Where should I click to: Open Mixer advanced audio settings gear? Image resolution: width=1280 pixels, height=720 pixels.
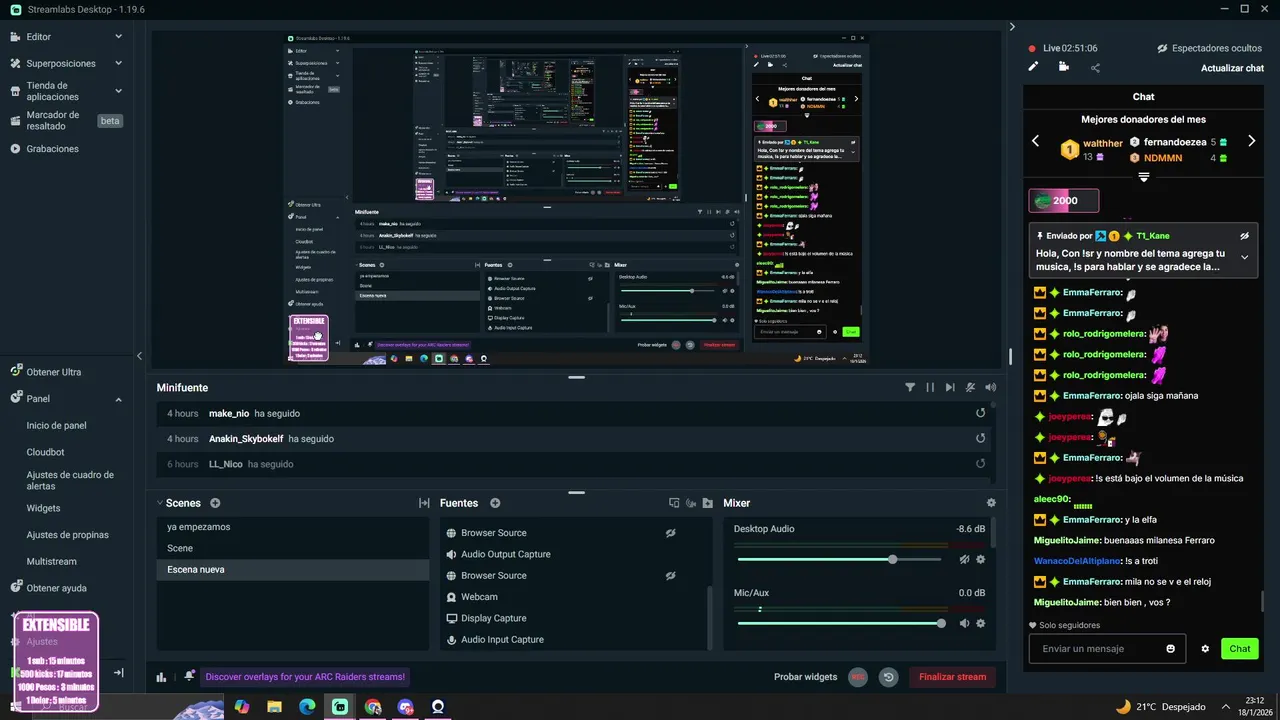[991, 503]
